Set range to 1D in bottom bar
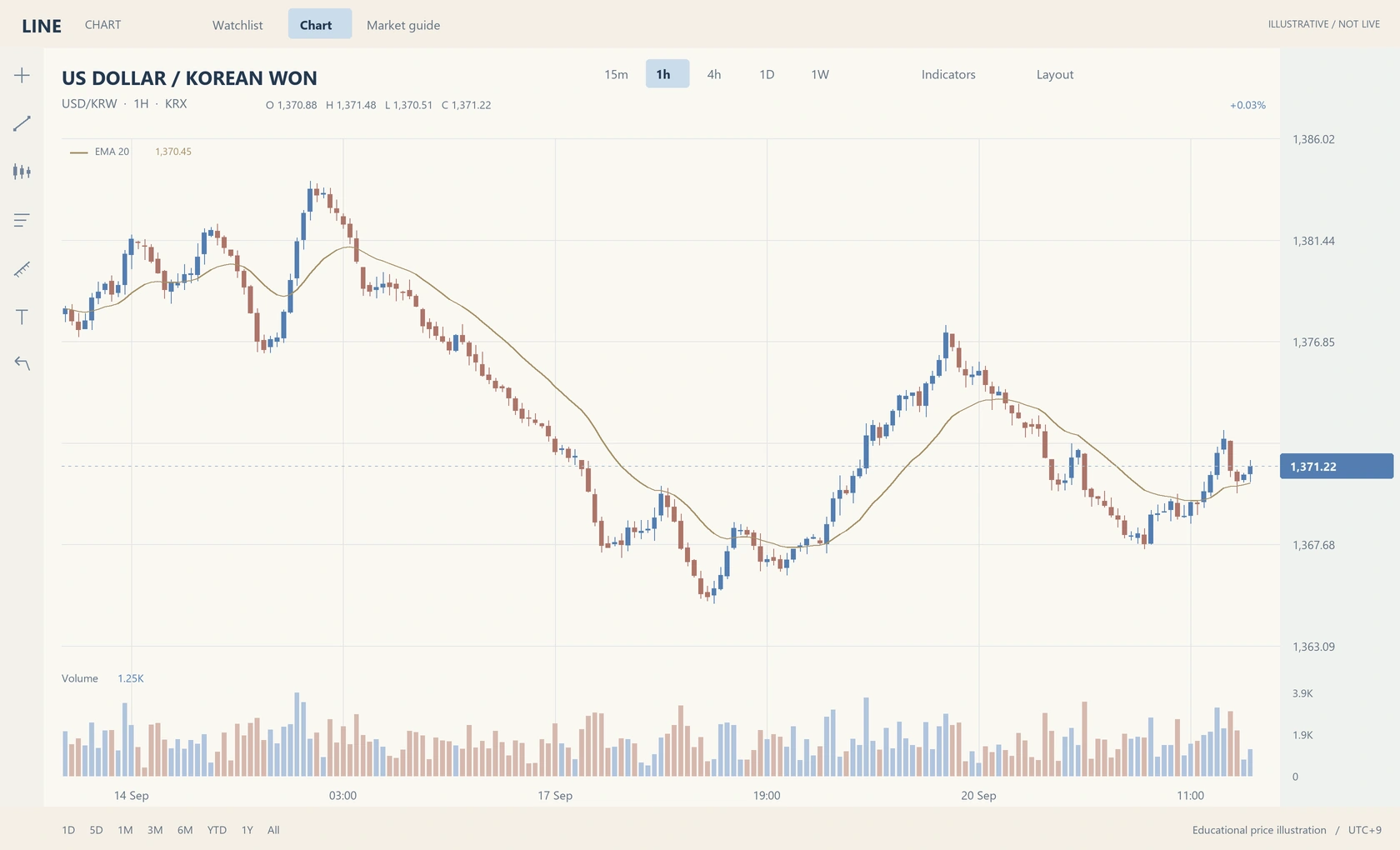 tap(68, 830)
